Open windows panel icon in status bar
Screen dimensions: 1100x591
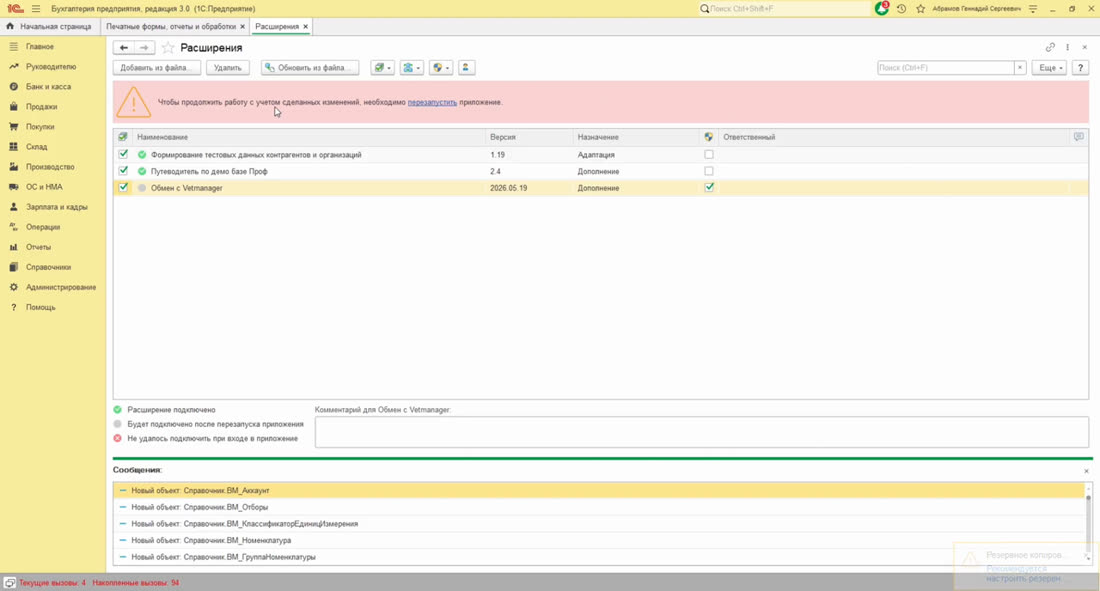[x=10, y=583]
